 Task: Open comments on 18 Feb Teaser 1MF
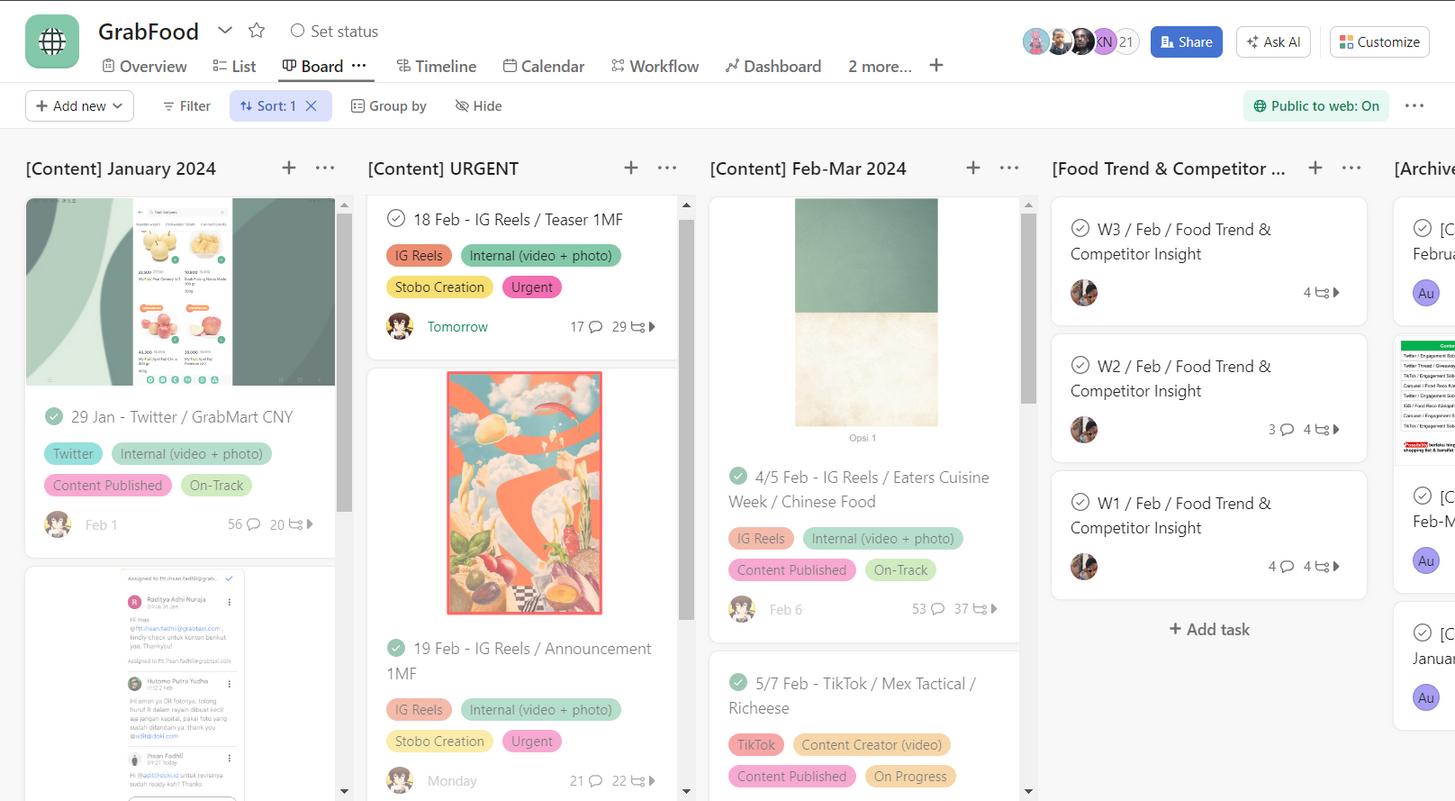(586, 327)
